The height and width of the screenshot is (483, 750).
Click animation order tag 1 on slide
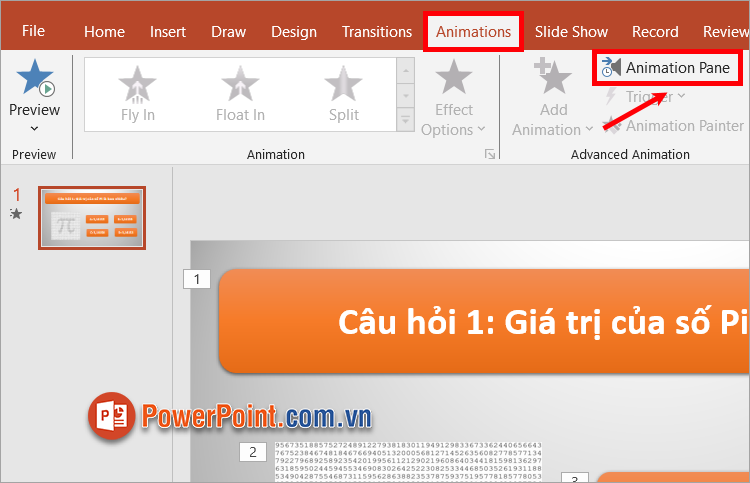[197, 279]
